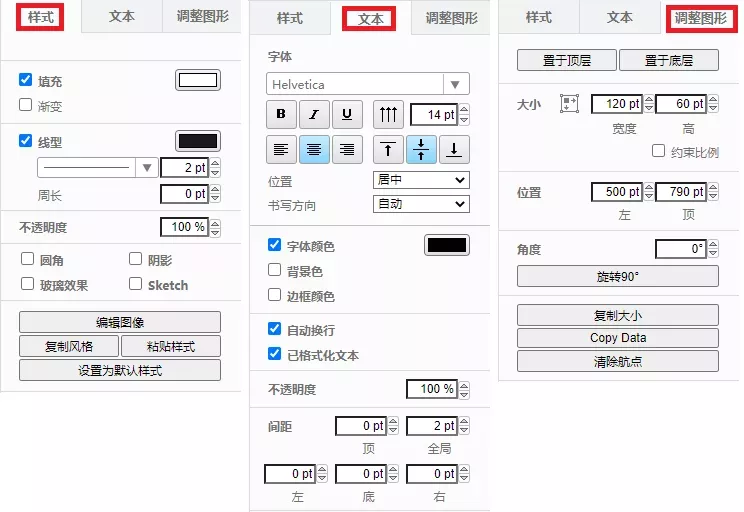The width and height of the screenshot is (744, 512).
Task: Center-align the text horizontally
Action: coord(314,149)
